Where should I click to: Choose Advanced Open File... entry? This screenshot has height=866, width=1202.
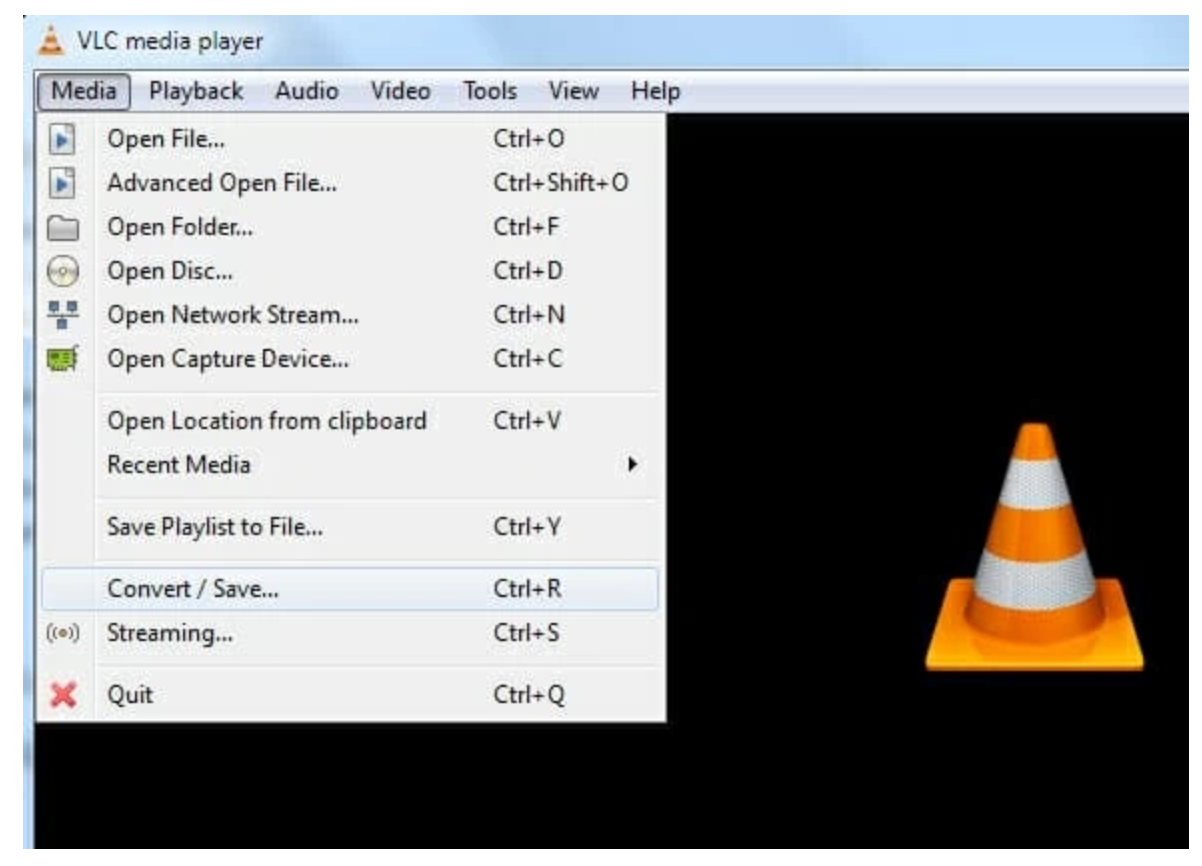coord(350,183)
